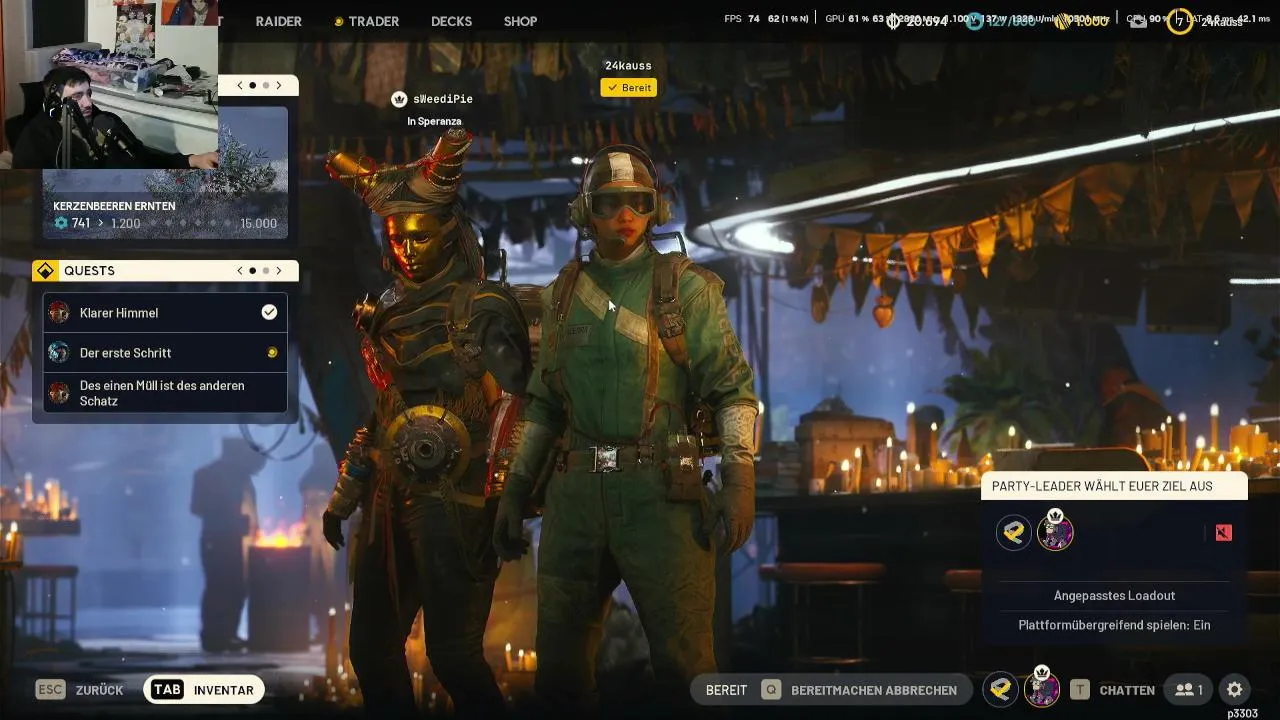Click the crown icon next to sWeediPie
The width and height of the screenshot is (1280, 720).
399,99
